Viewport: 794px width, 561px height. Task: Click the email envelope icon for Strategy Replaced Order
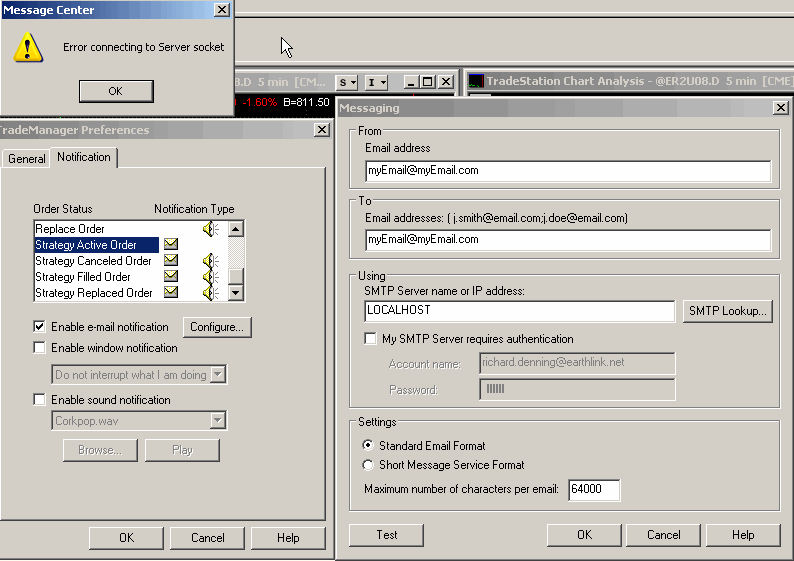[x=171, y=292]
